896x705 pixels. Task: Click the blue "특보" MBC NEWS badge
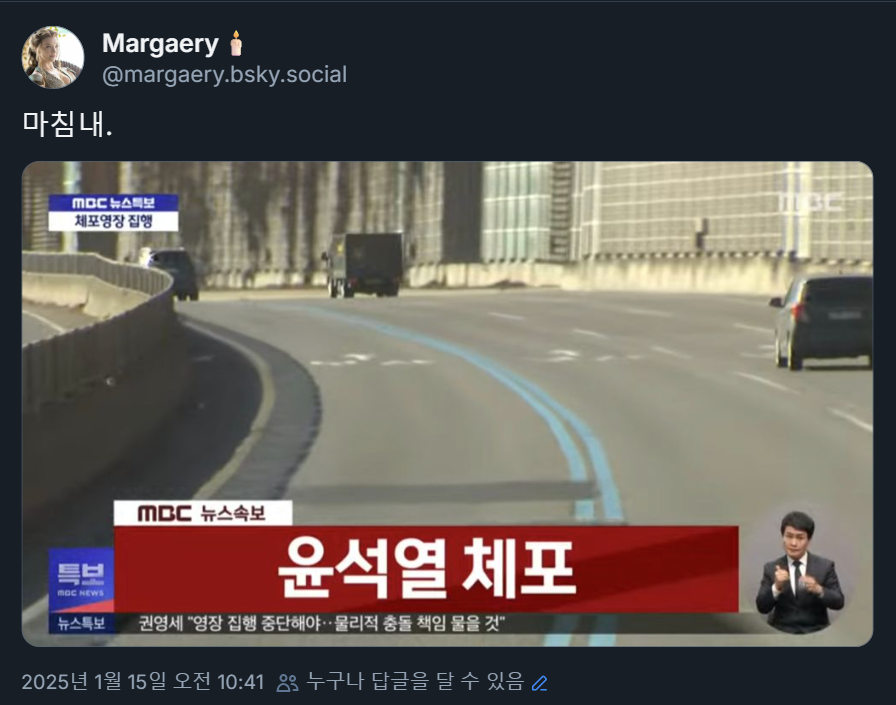(81, 580)
